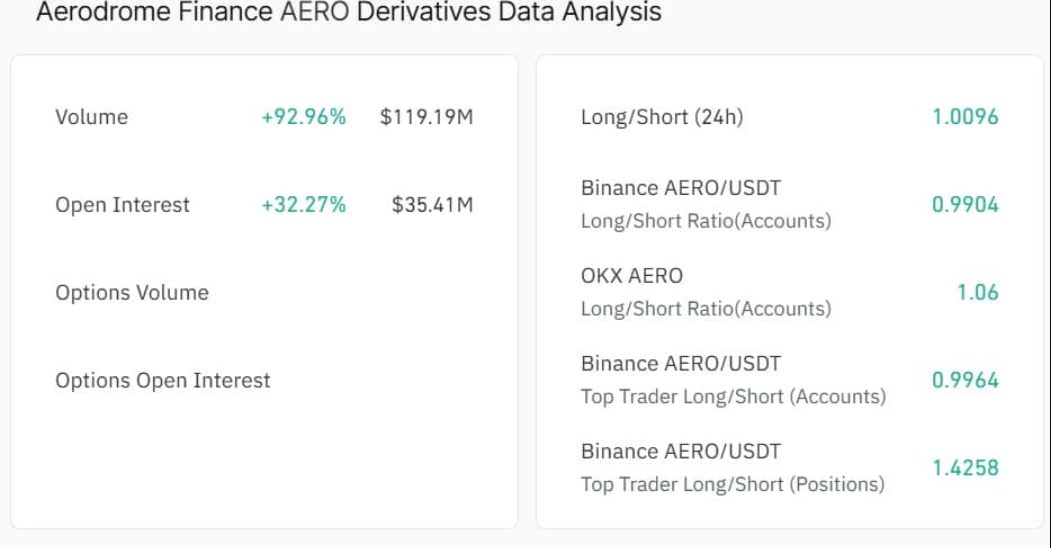Click the Volume label

point(92,117)
